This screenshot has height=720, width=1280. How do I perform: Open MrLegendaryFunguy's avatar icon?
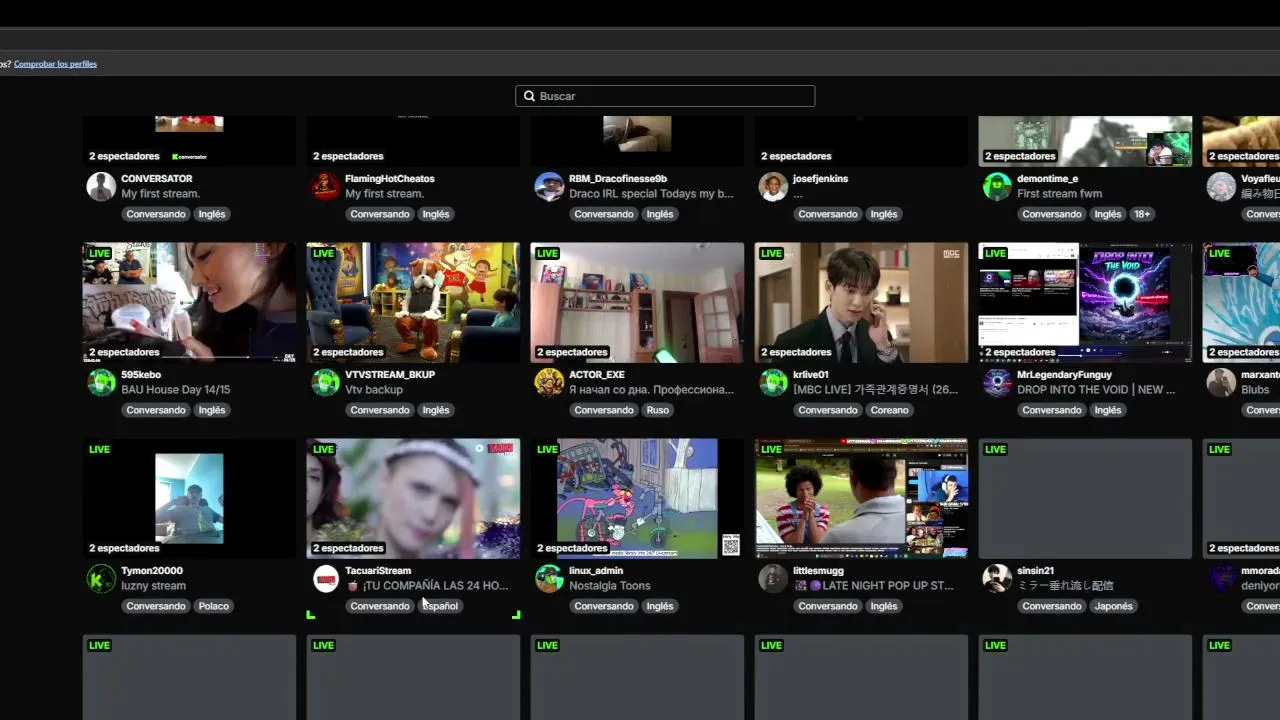point(997,382)
